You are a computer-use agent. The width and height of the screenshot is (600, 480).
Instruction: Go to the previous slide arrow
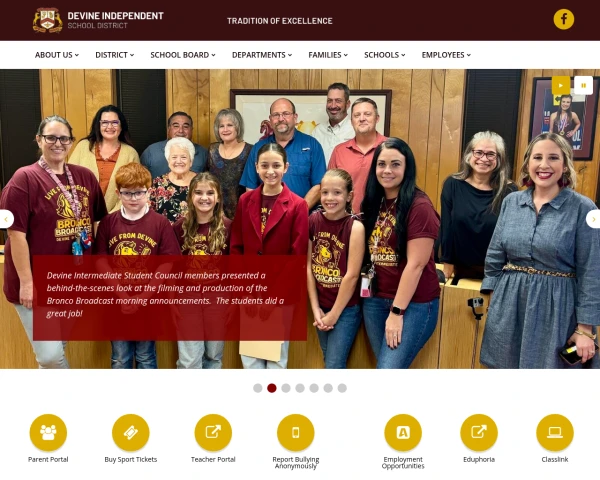(6, 219)
